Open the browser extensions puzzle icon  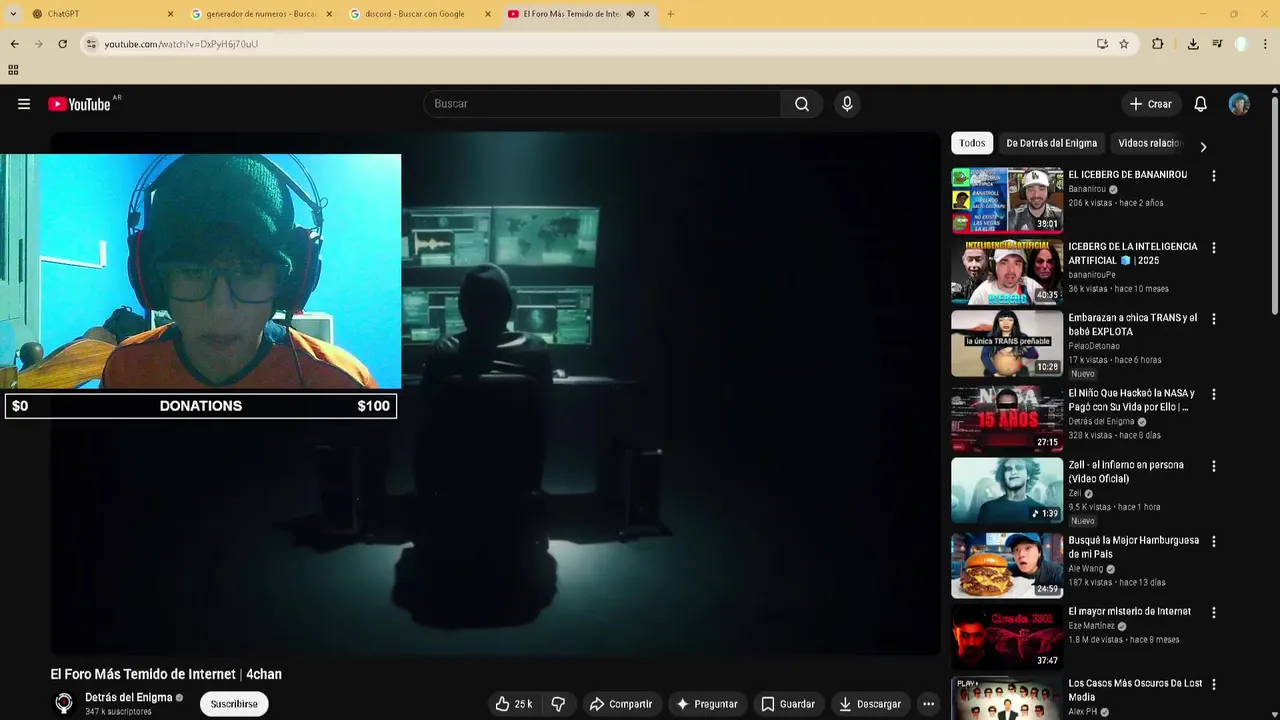pos(1158,44)
